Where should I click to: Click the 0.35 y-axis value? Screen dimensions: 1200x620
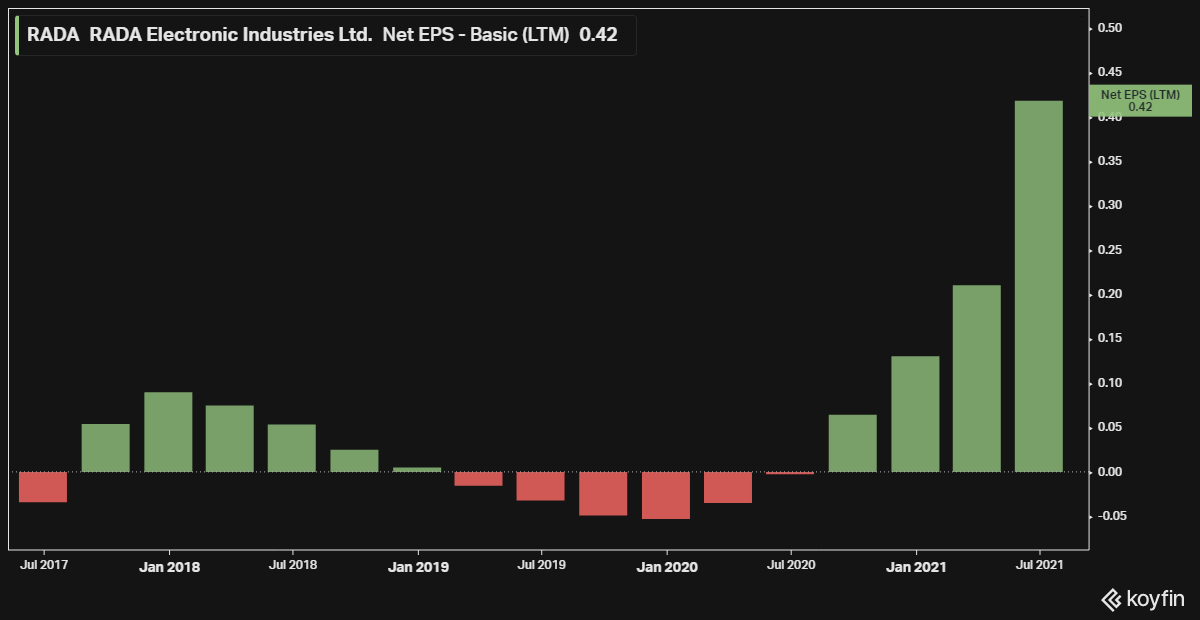pyautogui.click(x=1108, y=161)
